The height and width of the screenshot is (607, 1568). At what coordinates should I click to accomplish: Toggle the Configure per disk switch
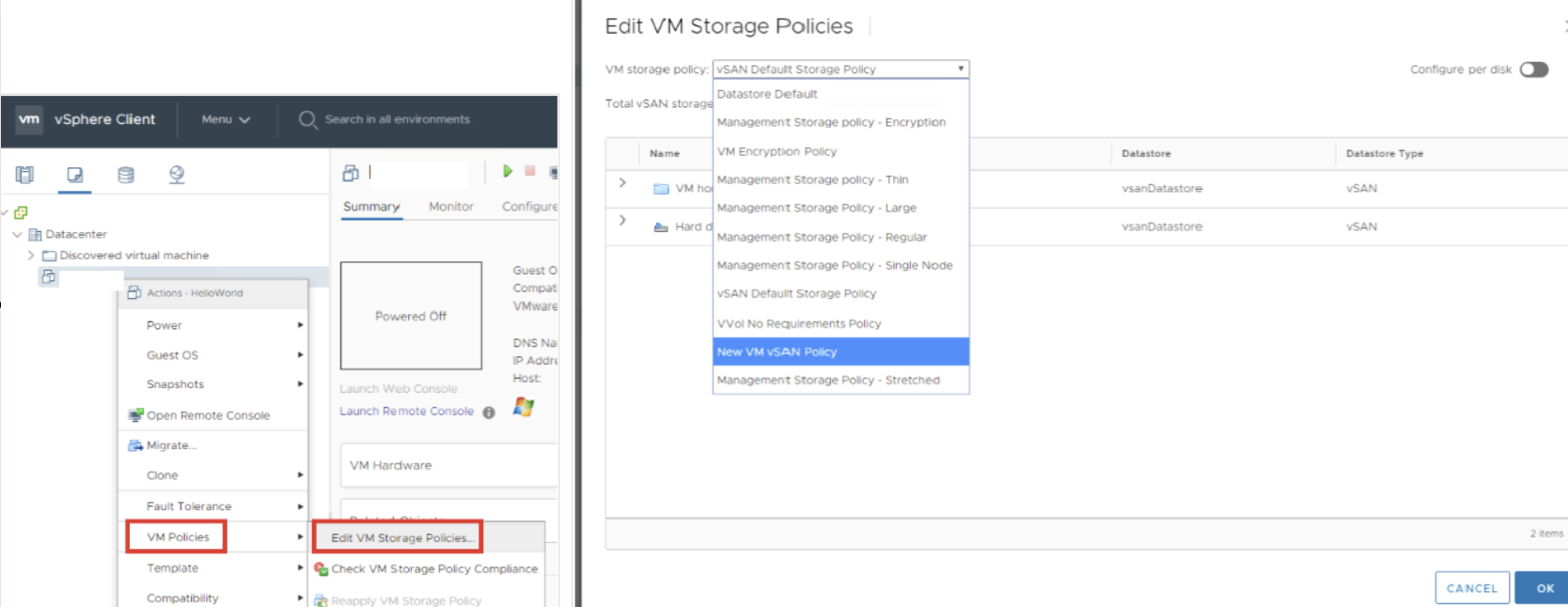tap(1534, 70)
